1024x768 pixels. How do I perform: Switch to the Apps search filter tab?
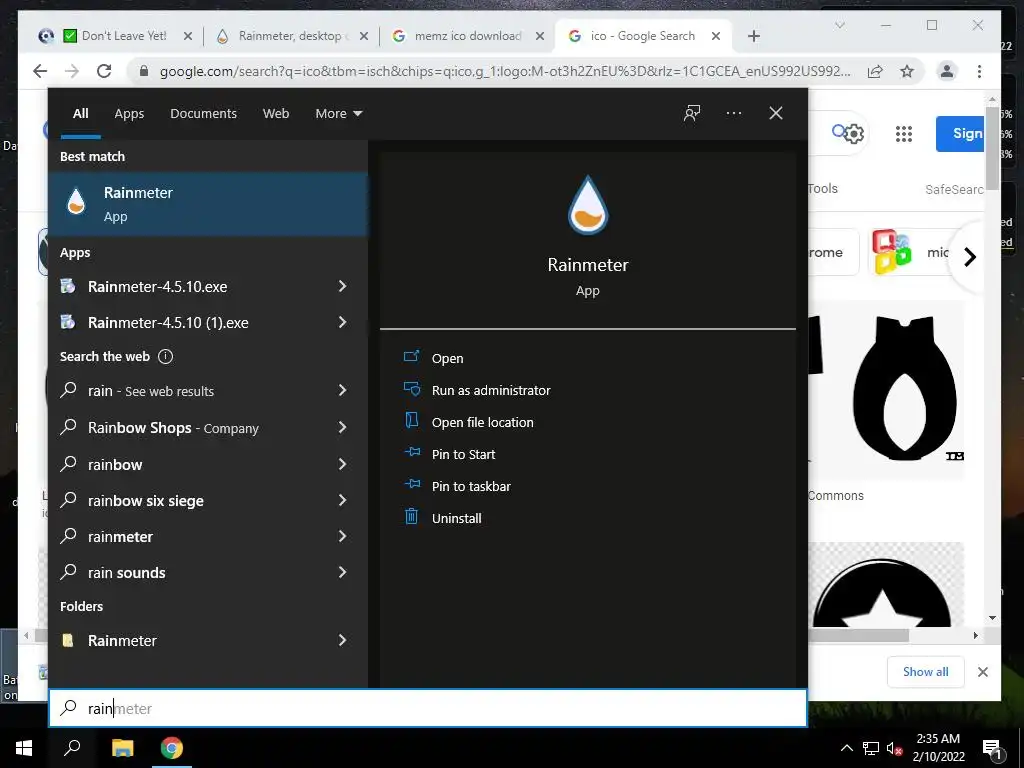(129, 114)
